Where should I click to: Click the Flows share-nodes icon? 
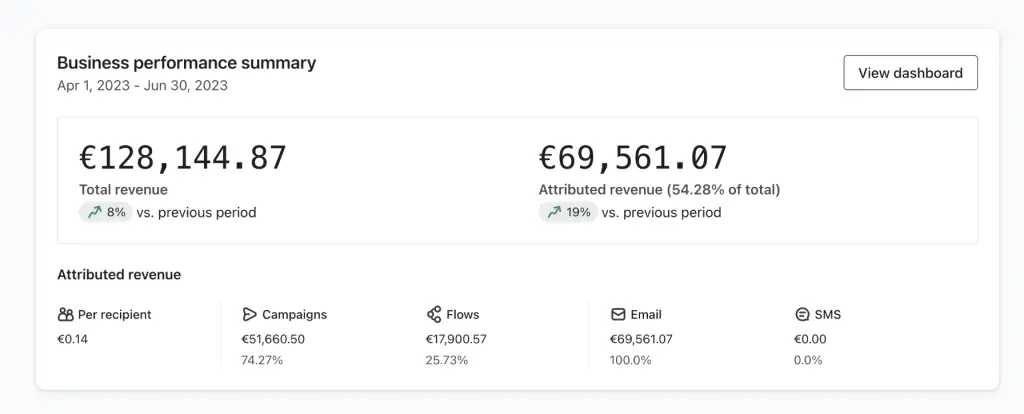434,315
